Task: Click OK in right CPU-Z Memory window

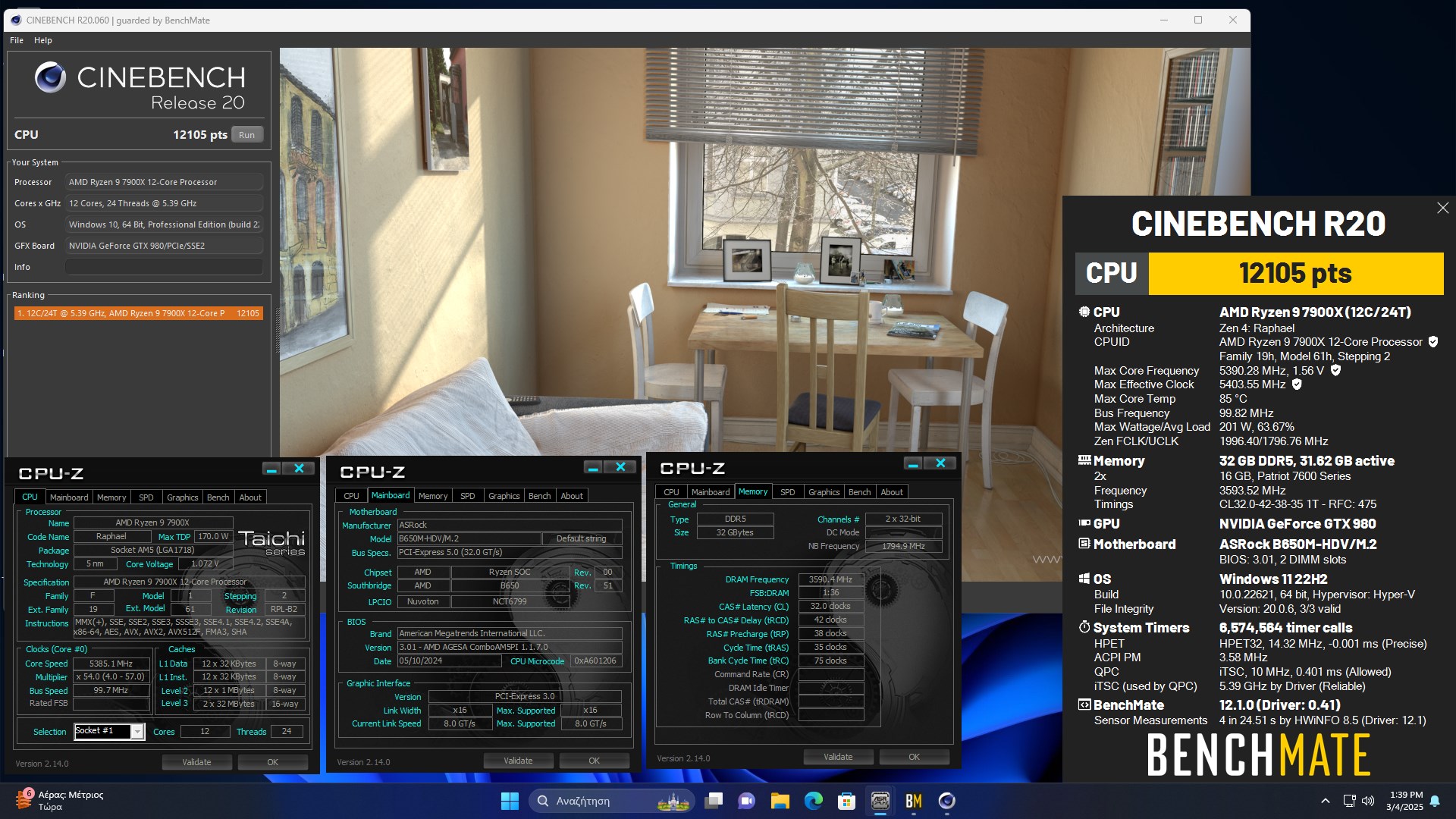Action: click(x=915, y=757)
